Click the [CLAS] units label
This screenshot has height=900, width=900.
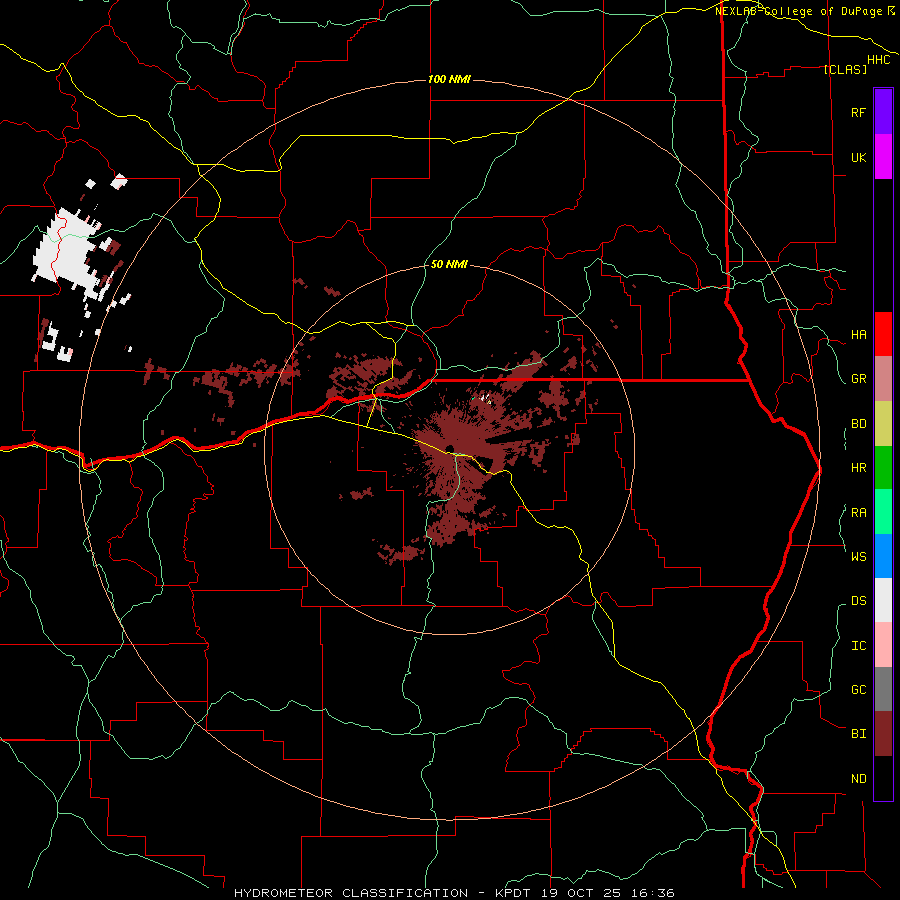coord(845,69)
